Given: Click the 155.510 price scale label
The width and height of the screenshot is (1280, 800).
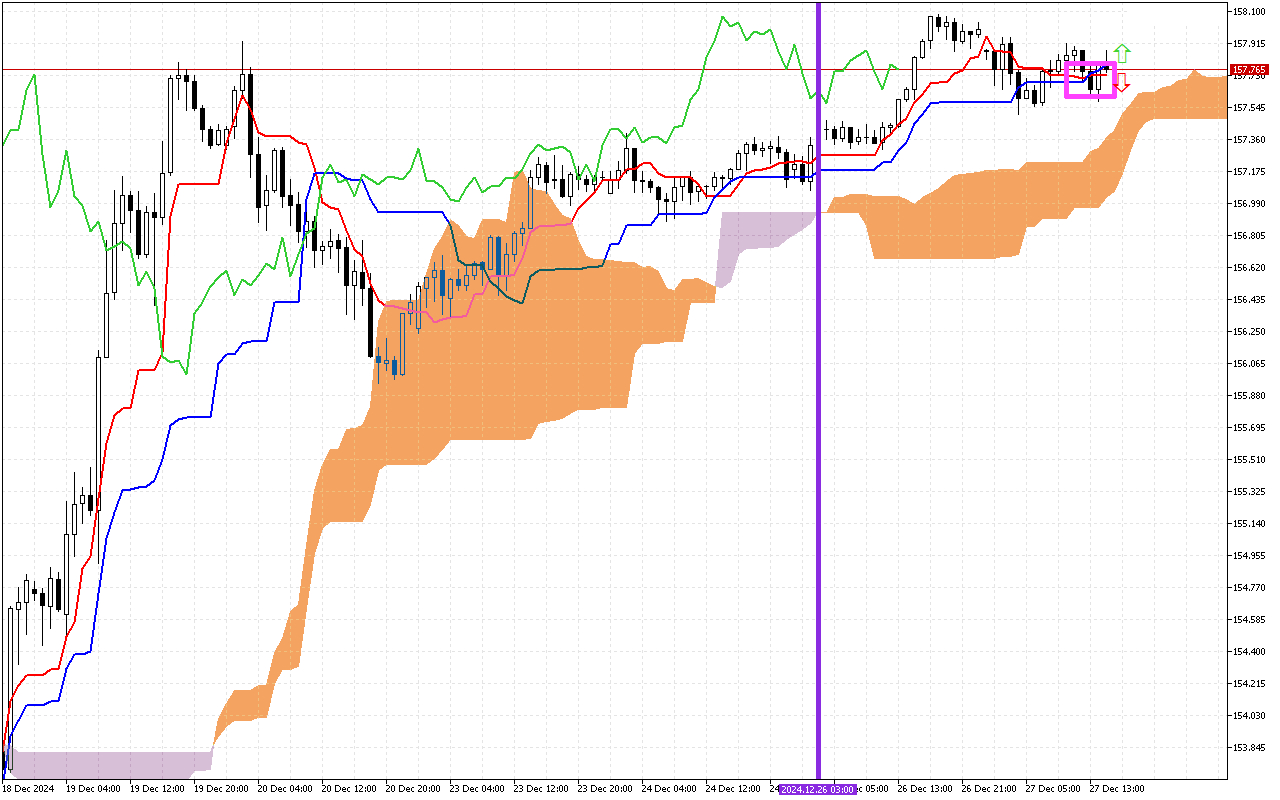Looking at the screenshot, I should tap(1249, 460).
